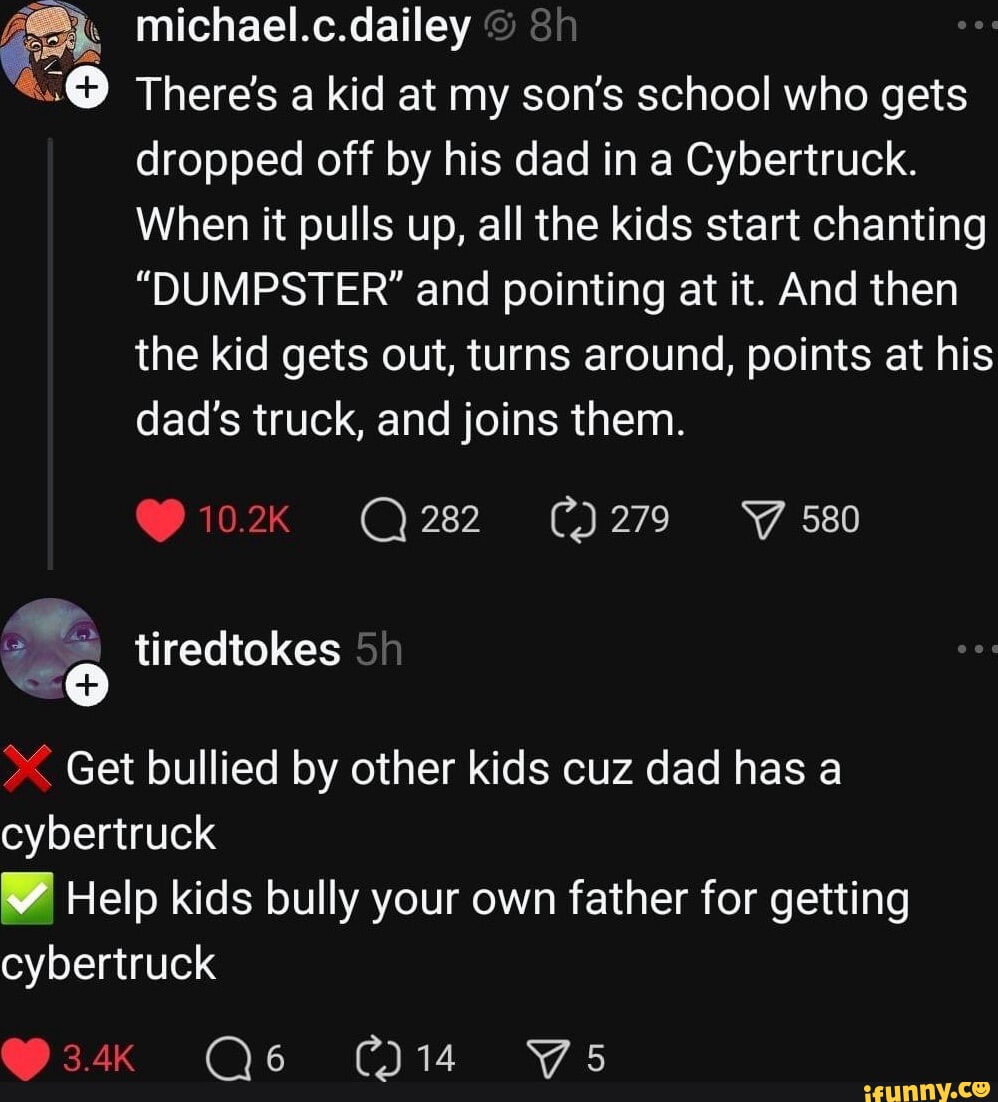View michael.c.dailey's avatar picture
The image size is (998, 1102).
(46, 50)
